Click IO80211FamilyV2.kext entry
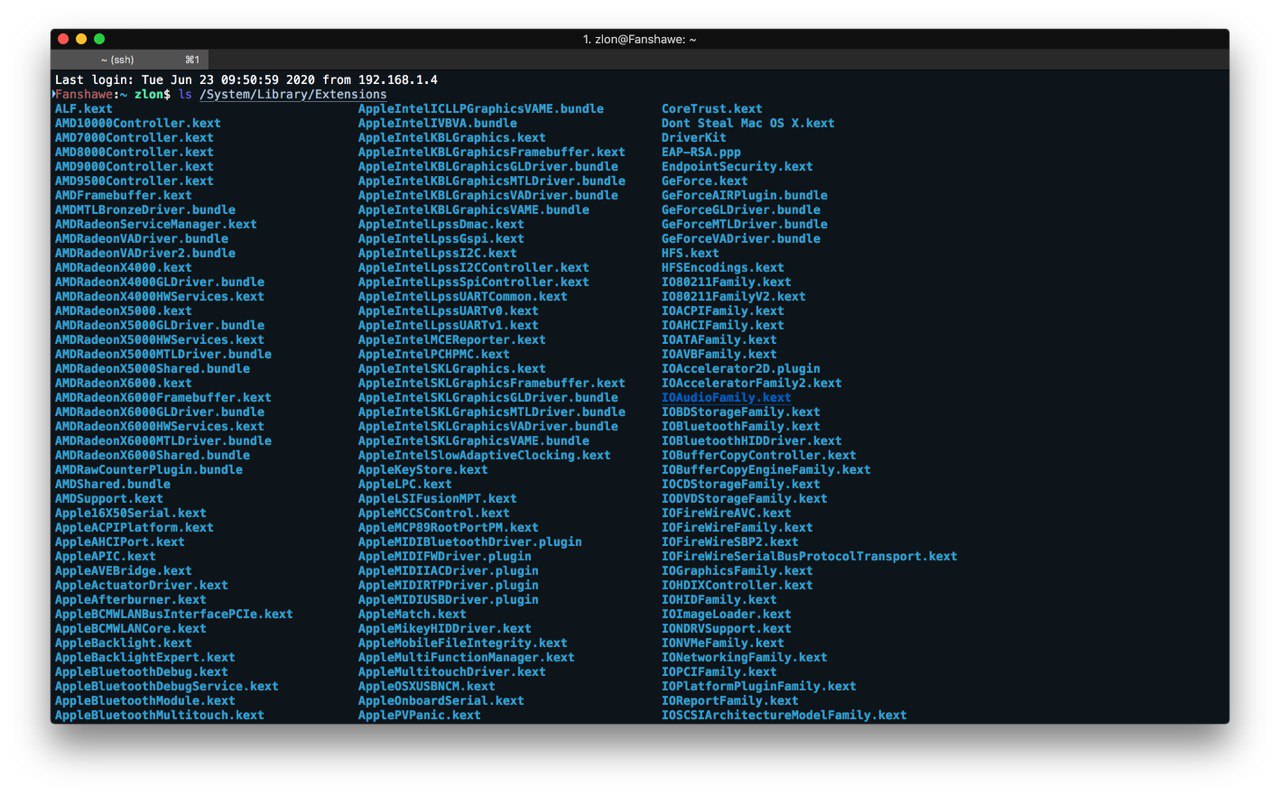Image resolution: width=1280 pixels, height=796 pixels. pos(733,297)
